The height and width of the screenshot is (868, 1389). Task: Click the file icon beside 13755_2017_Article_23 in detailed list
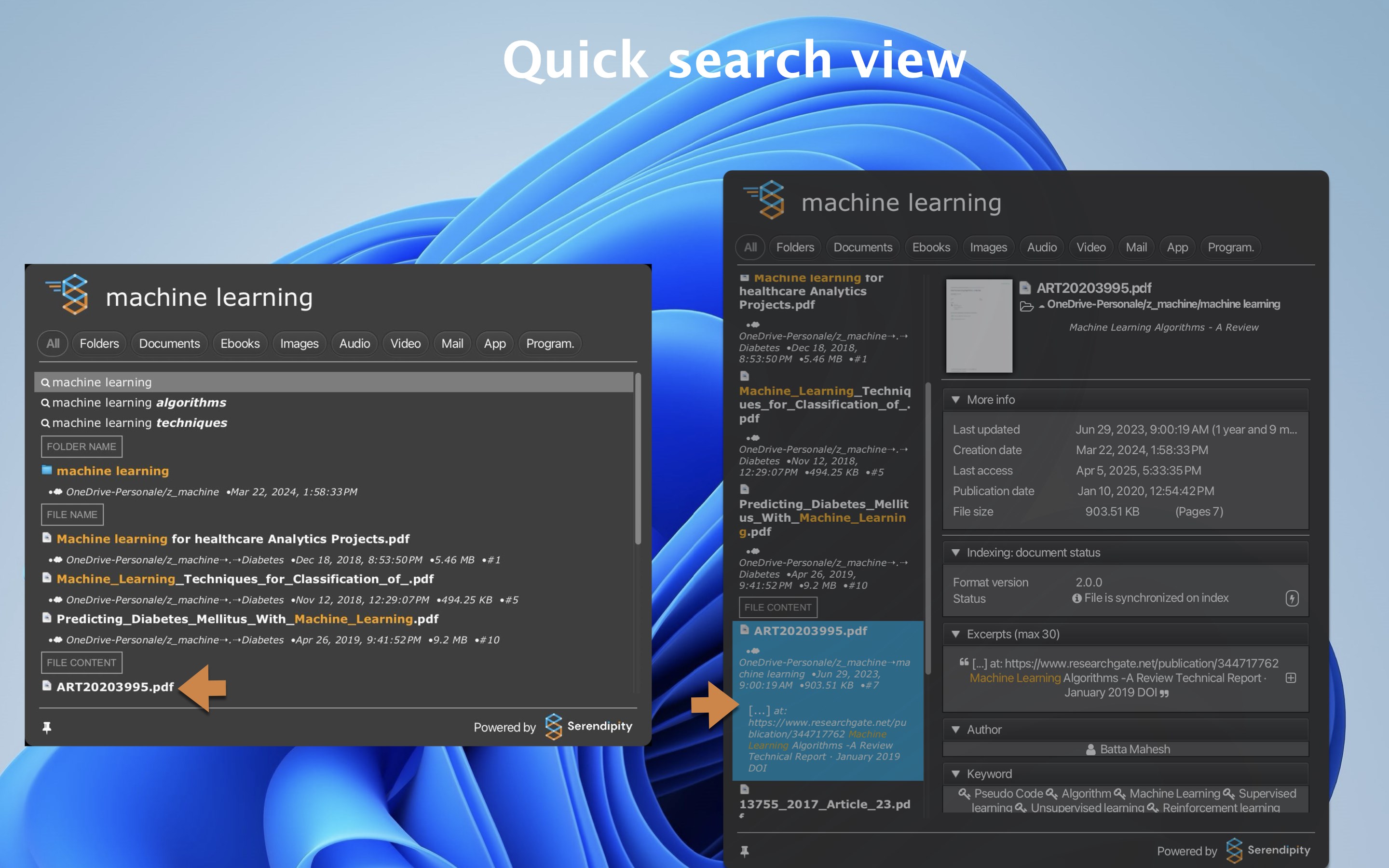point(745,789)
